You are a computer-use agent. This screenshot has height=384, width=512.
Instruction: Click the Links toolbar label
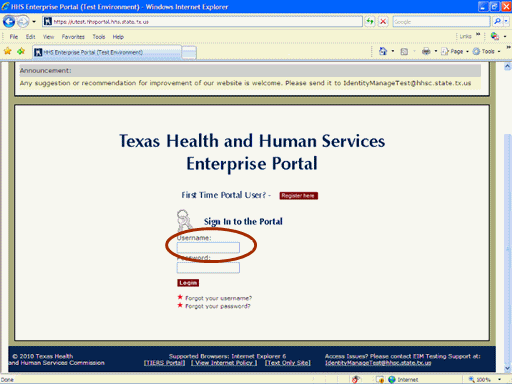(465, 36)
